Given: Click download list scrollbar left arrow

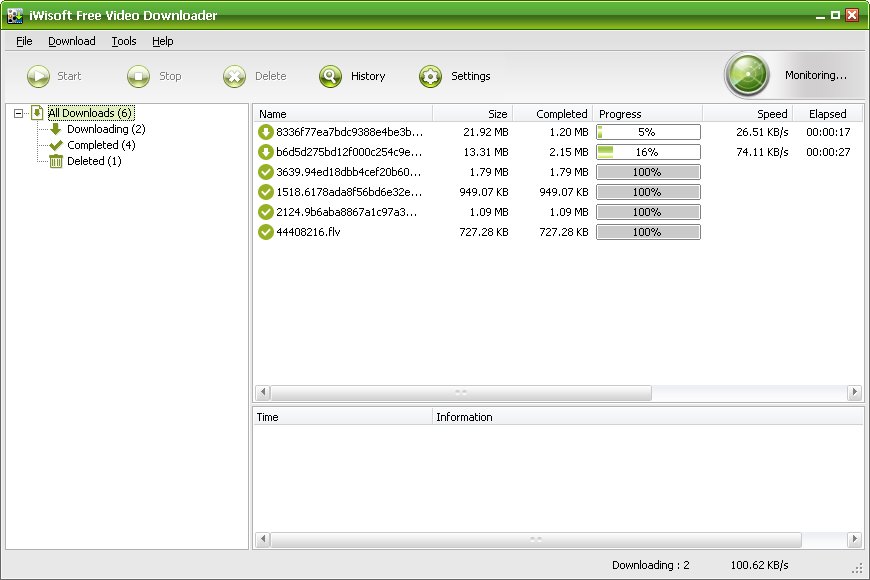Looking at the screenshot, I should click(x=263, y=393).
